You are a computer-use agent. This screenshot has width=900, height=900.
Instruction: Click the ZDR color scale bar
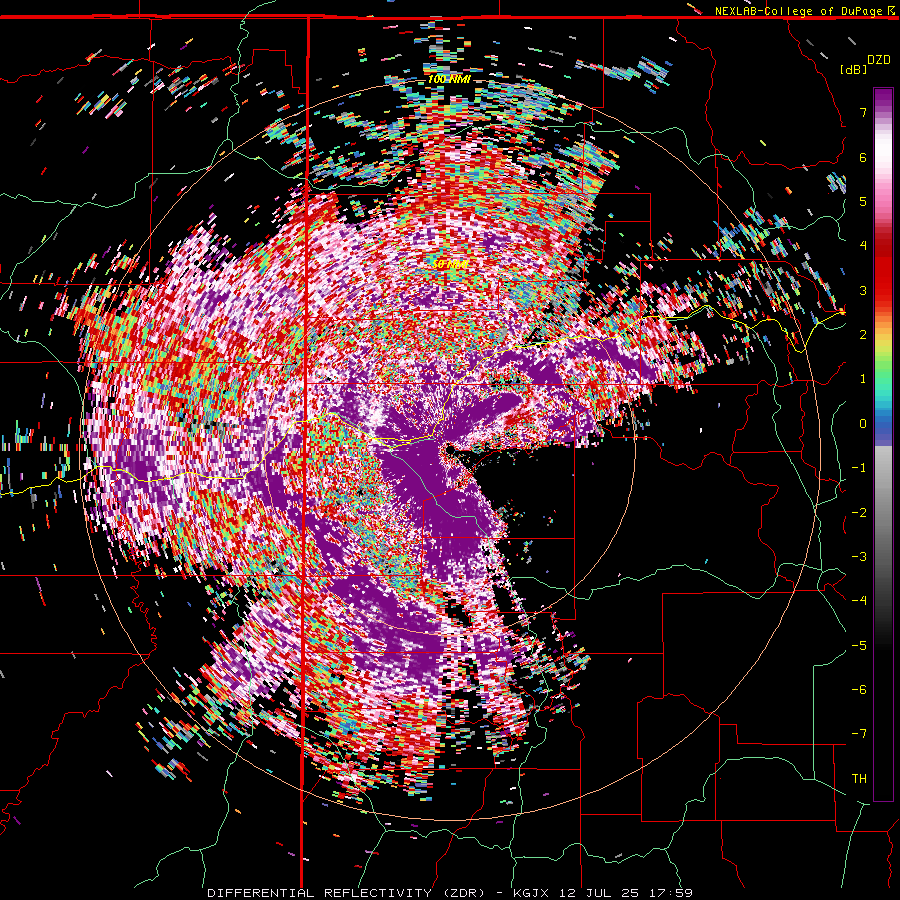coord(883,444)
